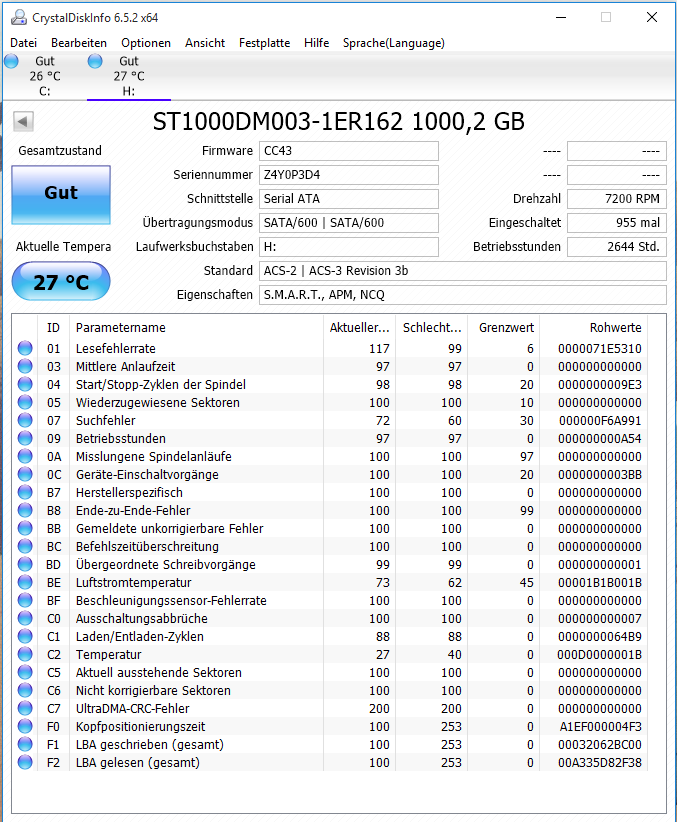Select the Temperatur row in SMART table
The width and height of the screenshot is (677, 822).
click(x=330, y=654)
